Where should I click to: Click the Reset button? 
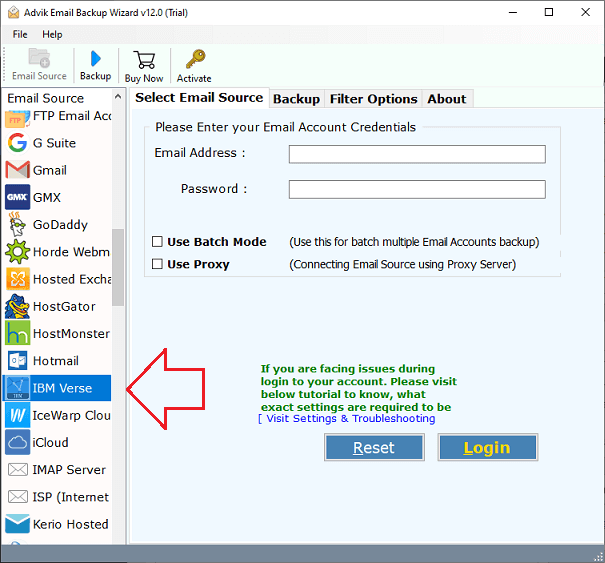pos(374,448)
